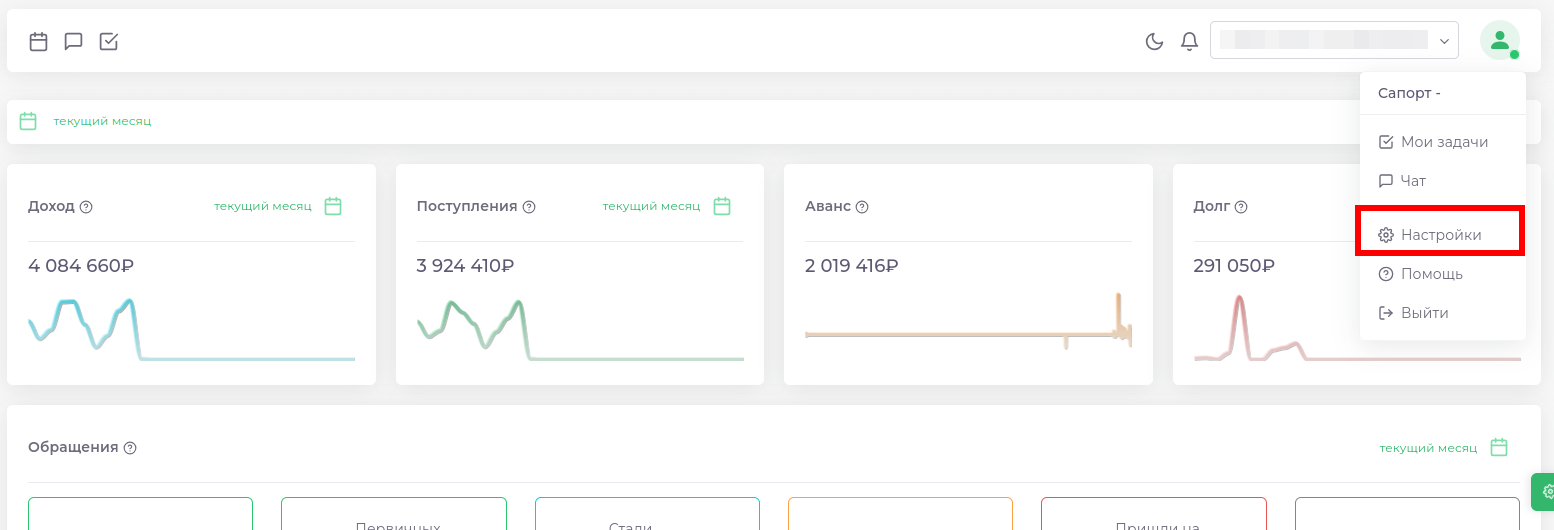The height and width of the screenshot is (530, 1554).
Task: Open Чат from the user menu
Action: [x=1412, y=181]
